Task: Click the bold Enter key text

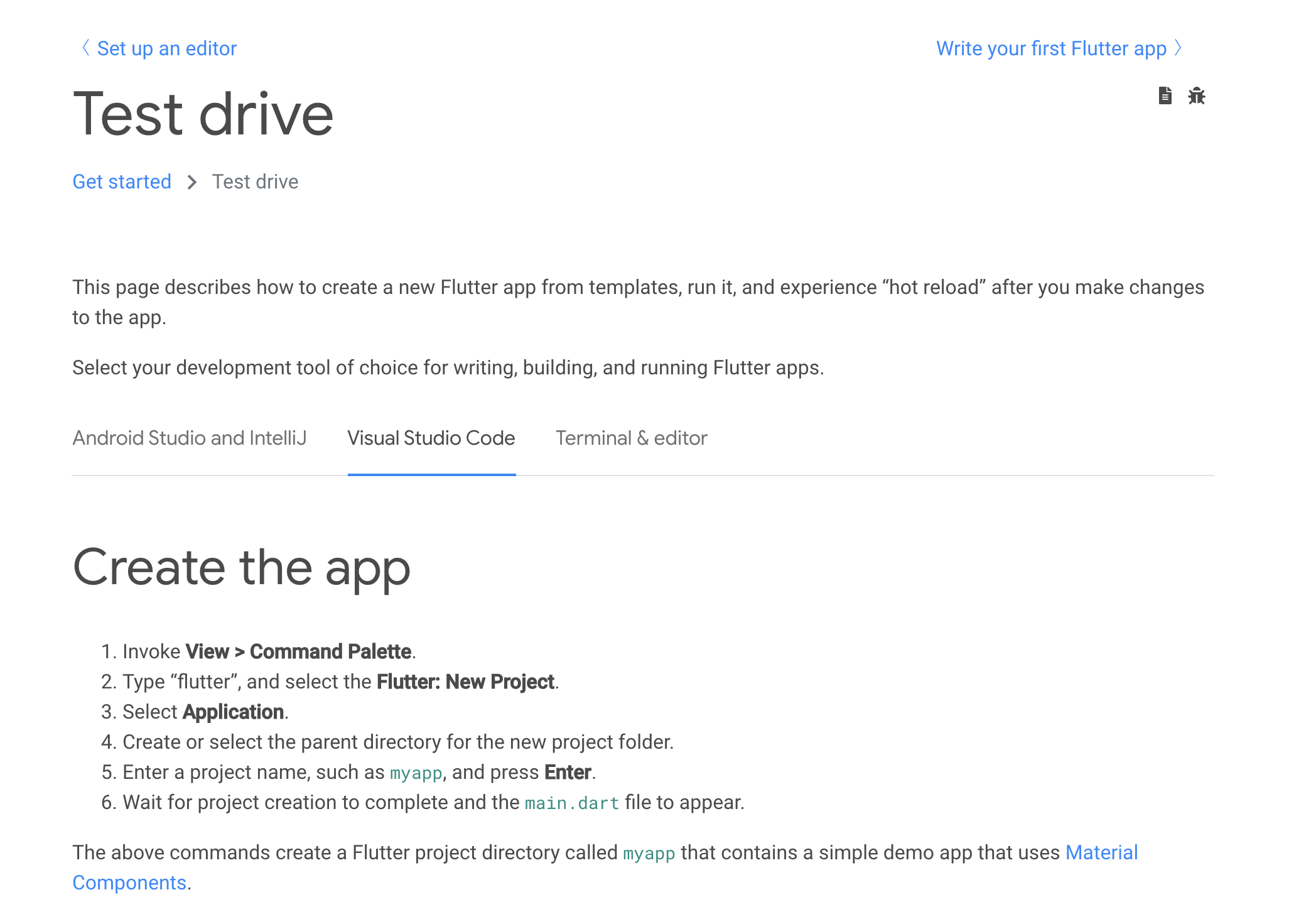Action: (x=568, y=772)
